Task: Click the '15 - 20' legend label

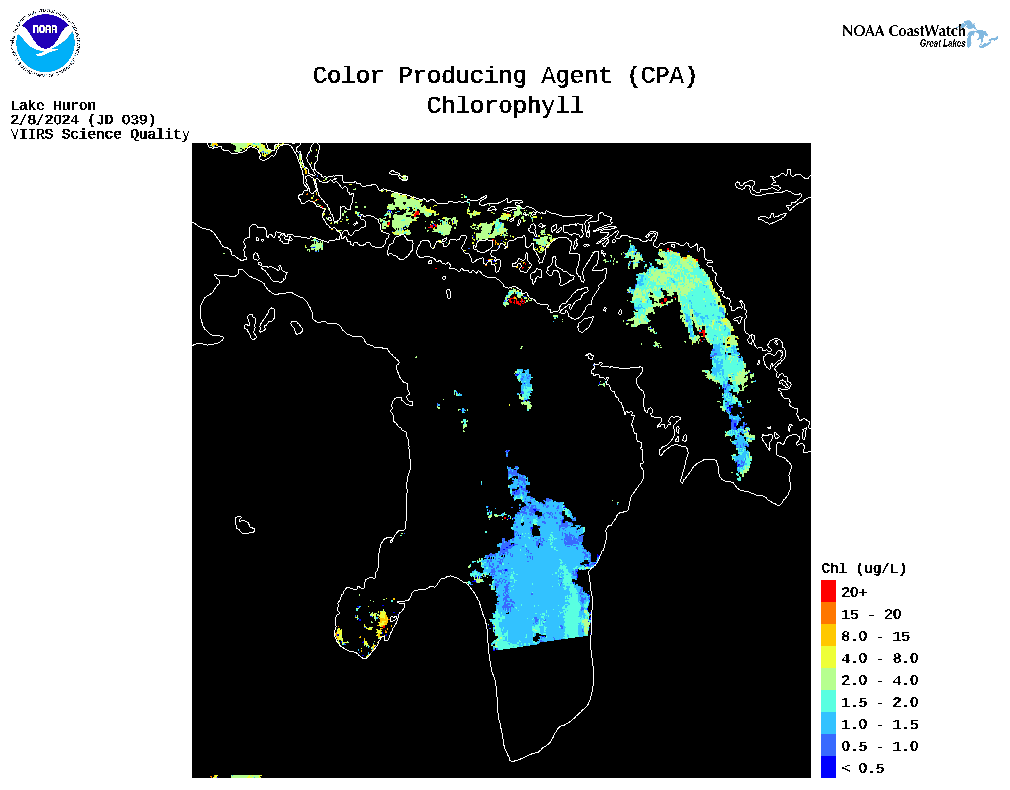Action: 871,614
